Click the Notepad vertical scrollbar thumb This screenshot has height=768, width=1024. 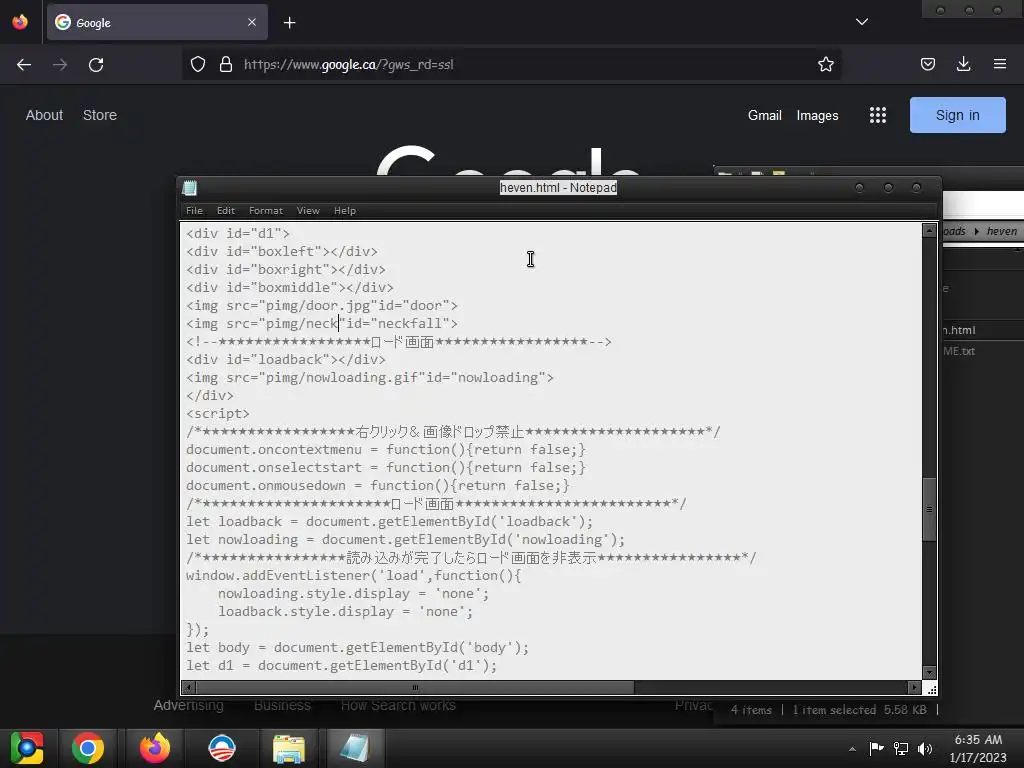click(x=929, y=509)
